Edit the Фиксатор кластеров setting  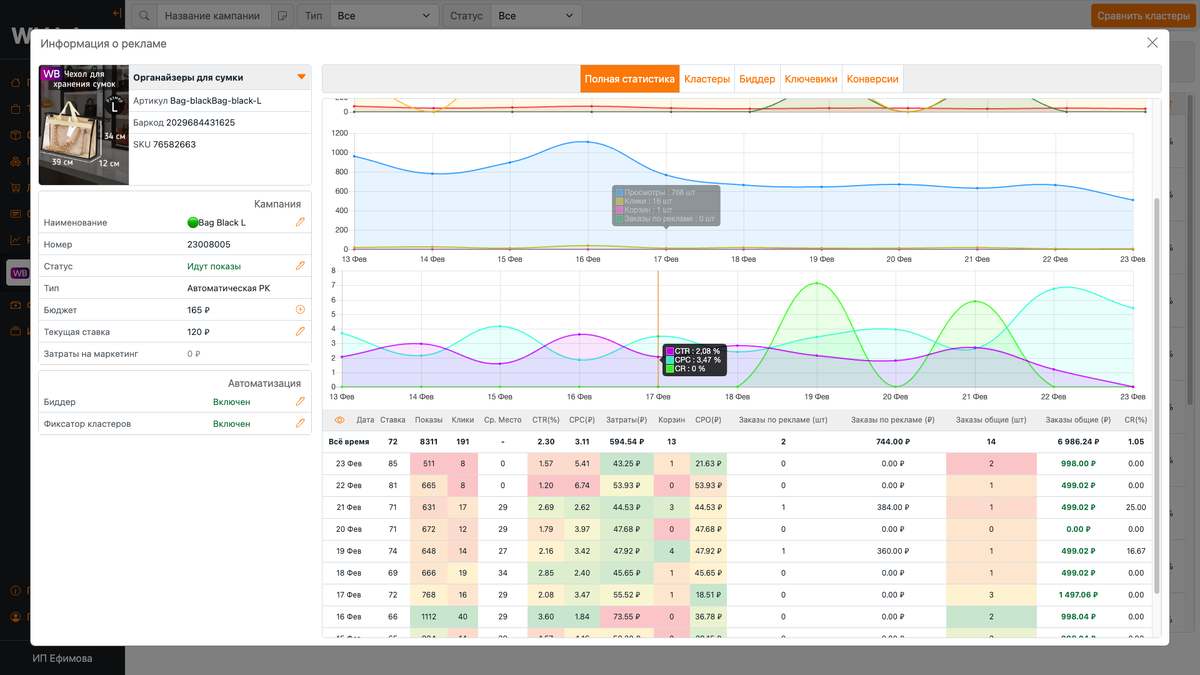pos(300,423)
